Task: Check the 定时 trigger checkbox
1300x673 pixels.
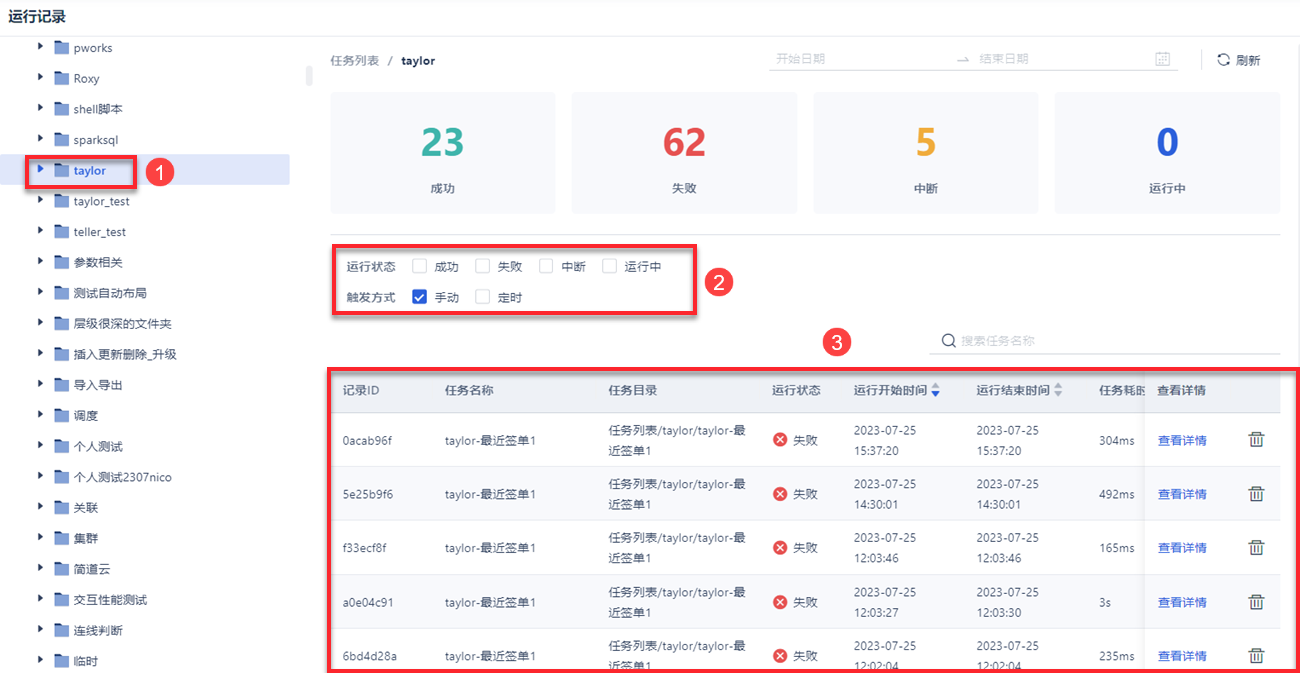Action: (x=483, y=297)
